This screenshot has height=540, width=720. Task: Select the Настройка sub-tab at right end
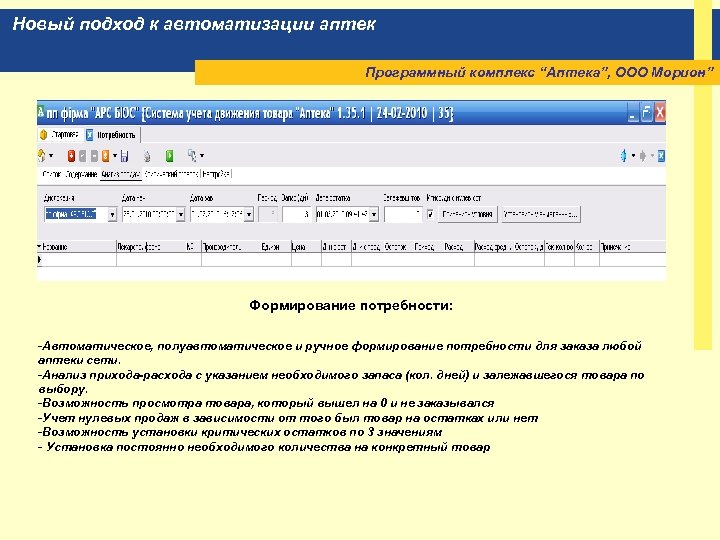pyautogui.click(x=216, y=174)
